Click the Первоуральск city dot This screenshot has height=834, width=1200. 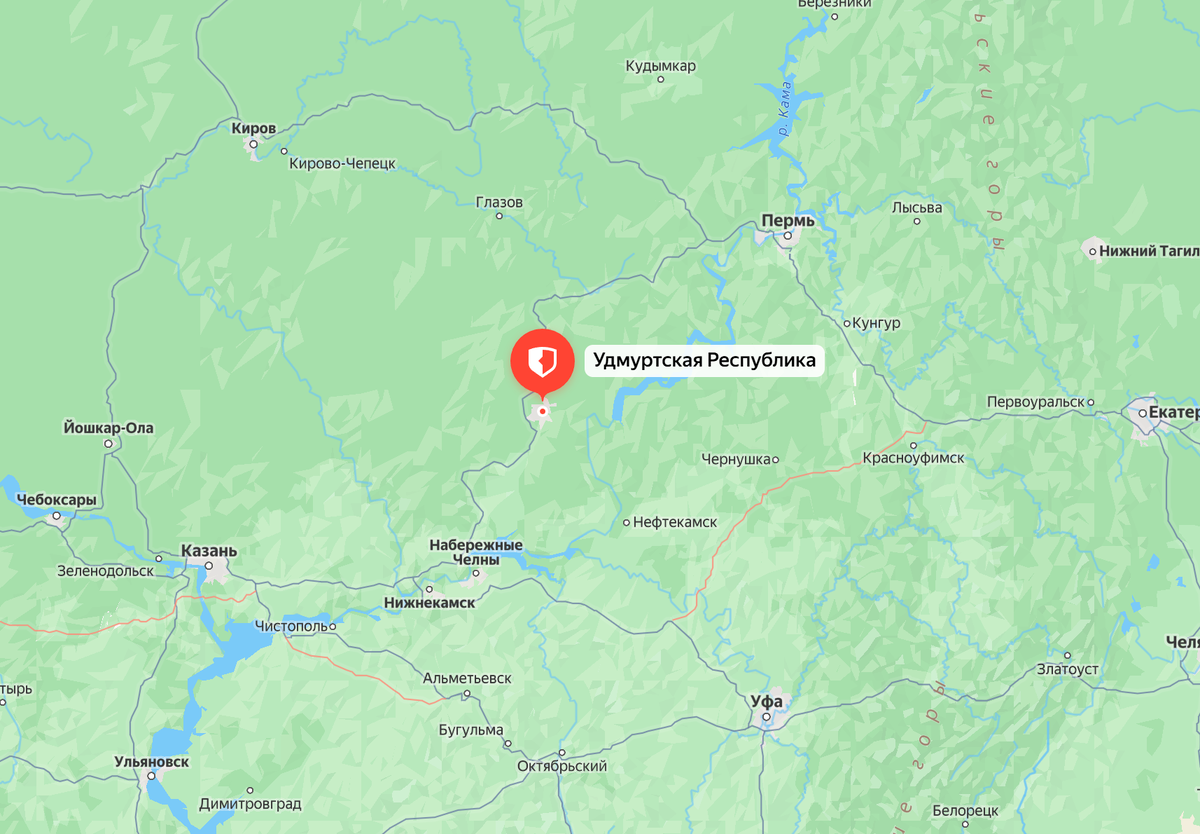tap(1091, 403)
